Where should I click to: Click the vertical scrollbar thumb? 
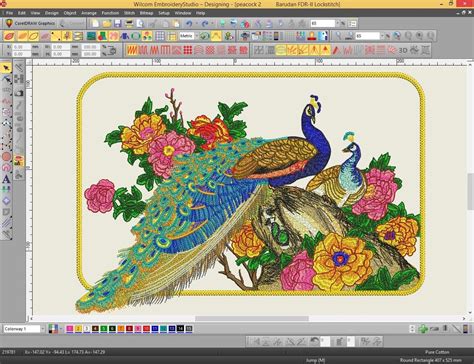pos(471,192)
